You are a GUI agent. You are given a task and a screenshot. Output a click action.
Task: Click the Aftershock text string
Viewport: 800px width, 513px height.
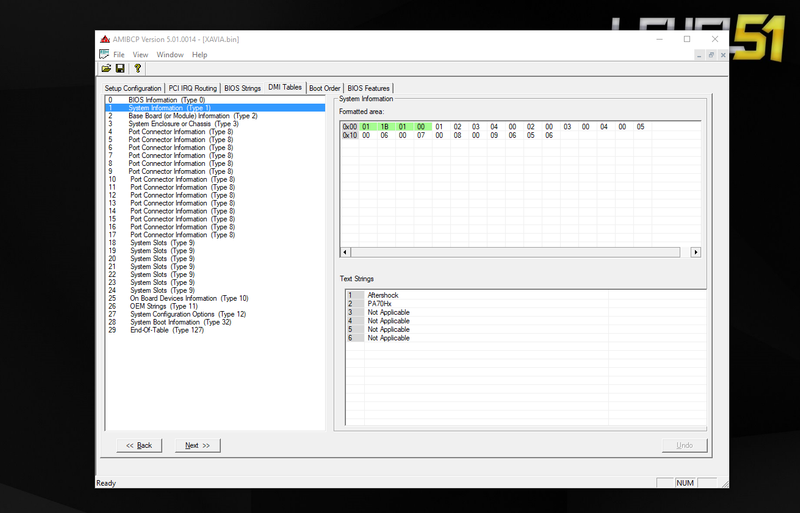tap(383, 295)
